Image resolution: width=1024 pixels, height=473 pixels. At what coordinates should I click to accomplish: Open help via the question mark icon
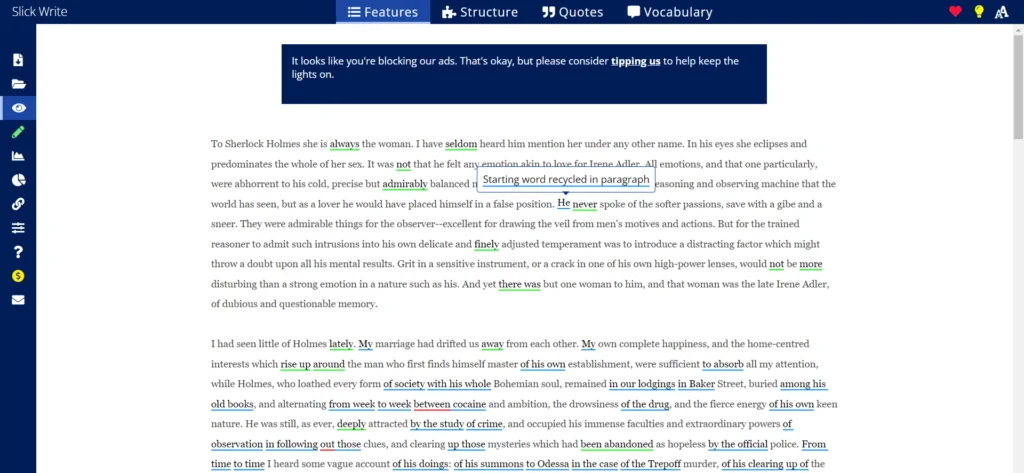[18, 252]
